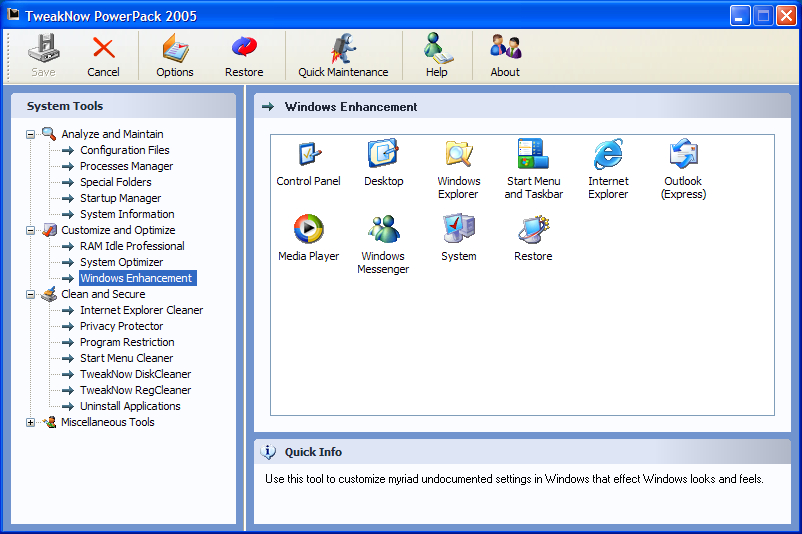Select Windows Enhancement in the tree
The width and height of the screenshot is (802, 534).
pyautogui.click(x=138, y=278)
